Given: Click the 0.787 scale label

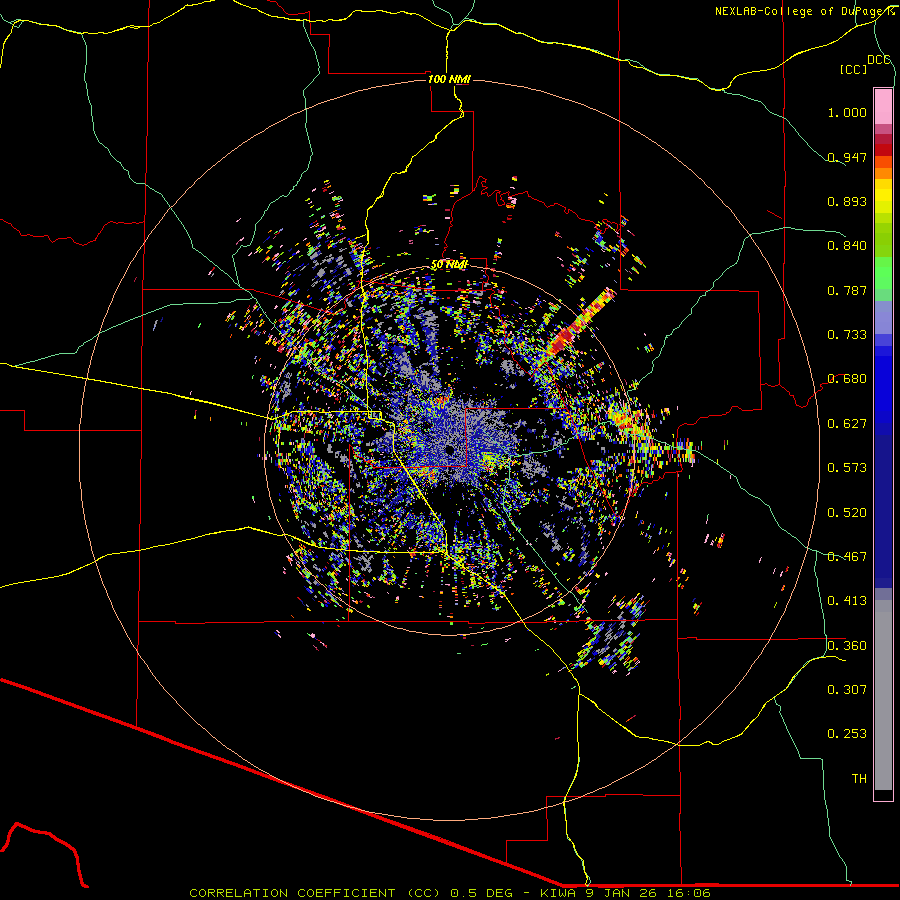Looking at the screenshot, I should pos(847,290).
